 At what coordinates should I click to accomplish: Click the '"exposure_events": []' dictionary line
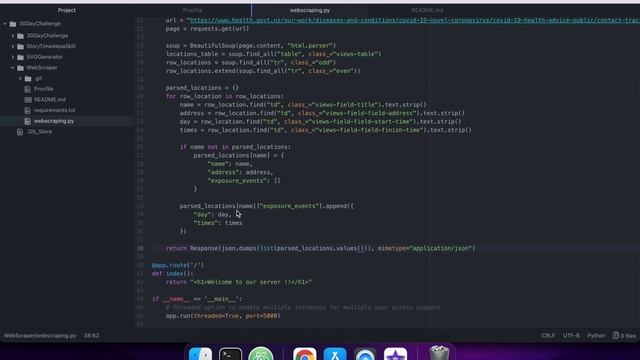[x=244, y=181]
